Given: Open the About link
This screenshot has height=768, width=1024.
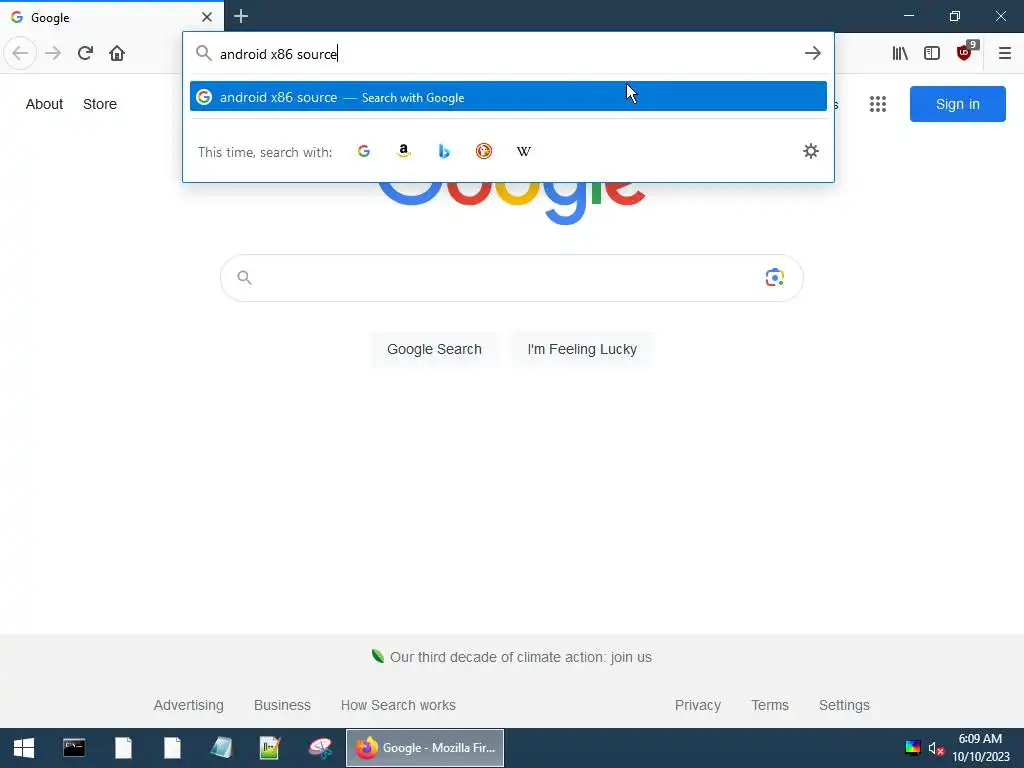Looking at the screenshot, I should (44, 104).
